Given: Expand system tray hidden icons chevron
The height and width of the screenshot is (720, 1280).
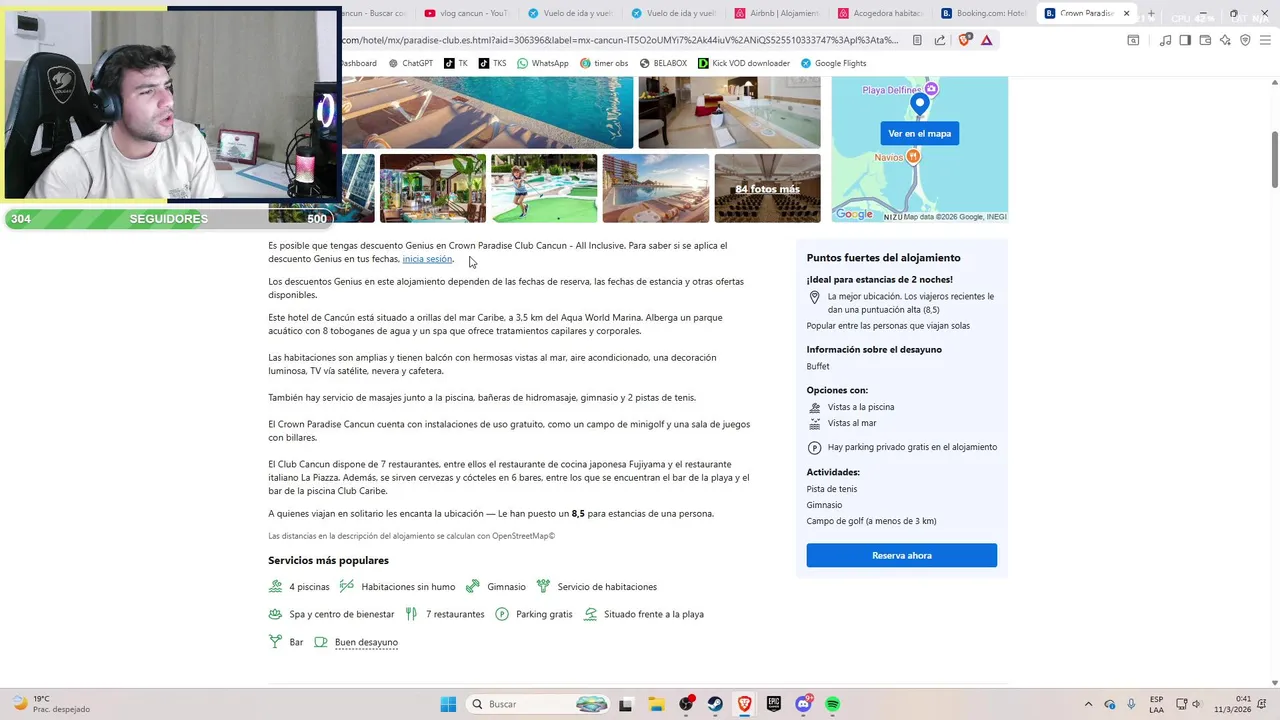Looking at the screenshot, I should click(x=1089, y=704).
